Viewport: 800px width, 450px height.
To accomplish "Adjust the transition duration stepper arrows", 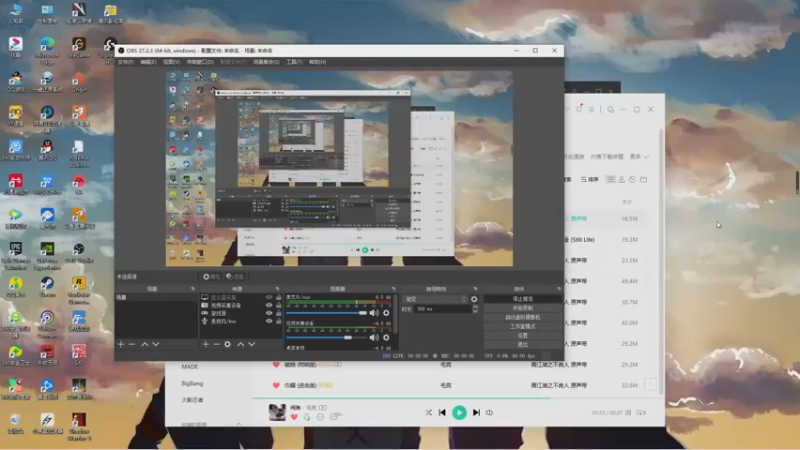I will click(x=475, y=309).
